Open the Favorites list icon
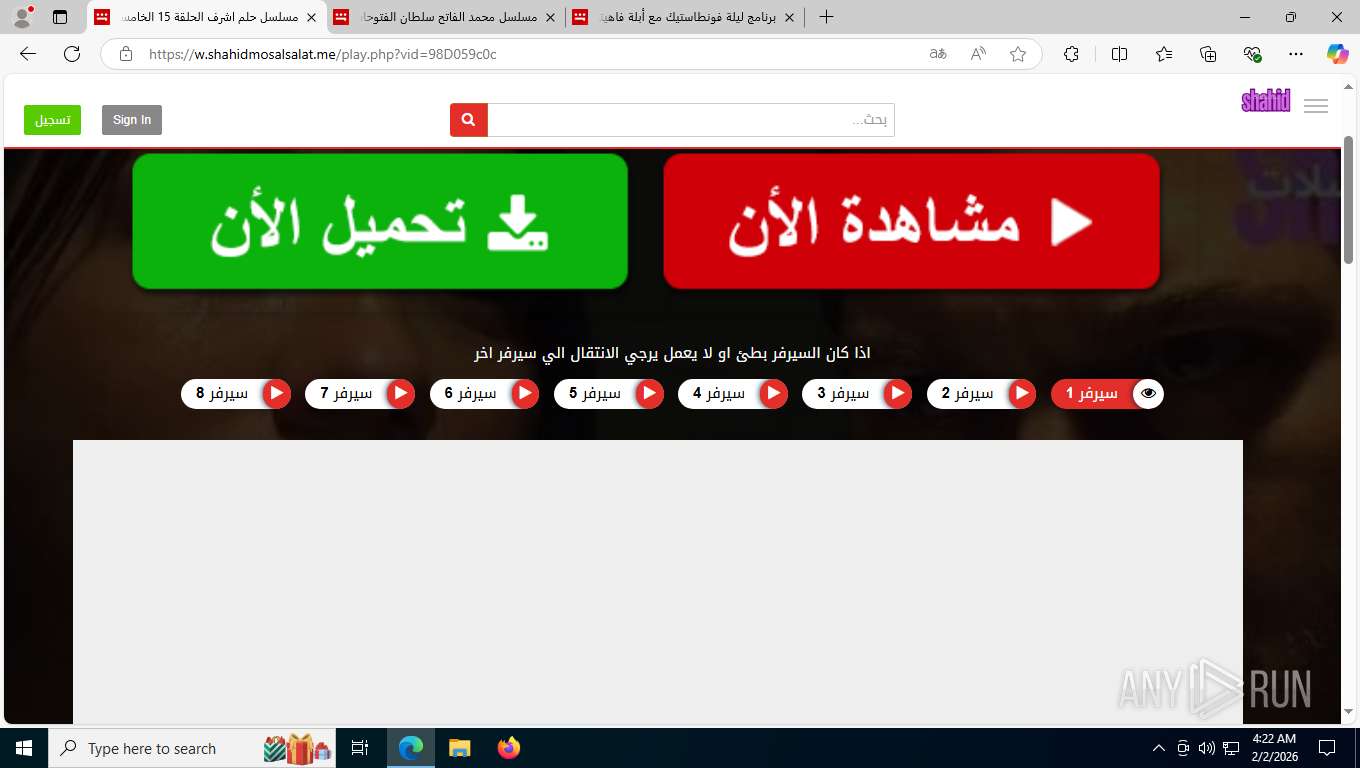 pos(1164,54)
